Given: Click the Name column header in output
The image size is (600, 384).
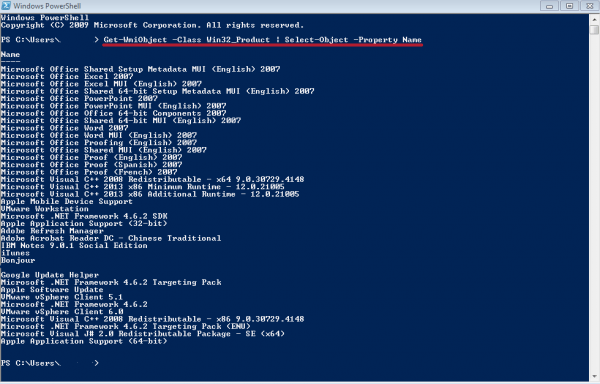Looking at the screenshot, I should pos(10,54).
